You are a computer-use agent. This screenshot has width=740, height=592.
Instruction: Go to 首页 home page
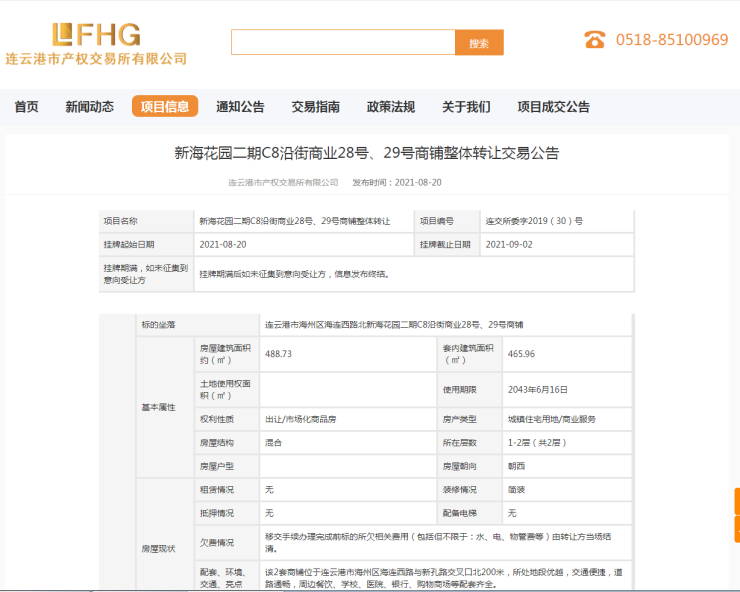pyautogui.click(x=27, y=107)
